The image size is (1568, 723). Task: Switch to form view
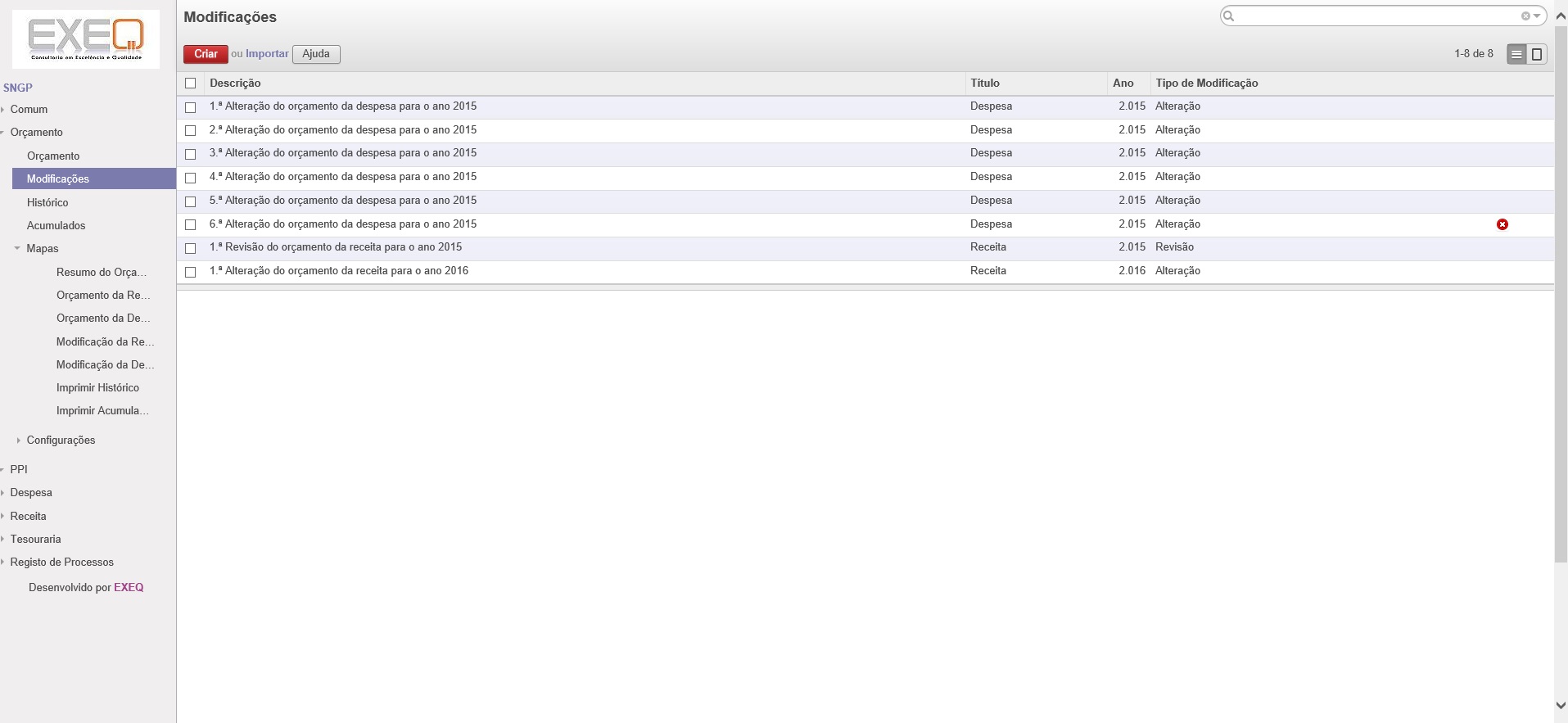click(x=1537, y=54)
